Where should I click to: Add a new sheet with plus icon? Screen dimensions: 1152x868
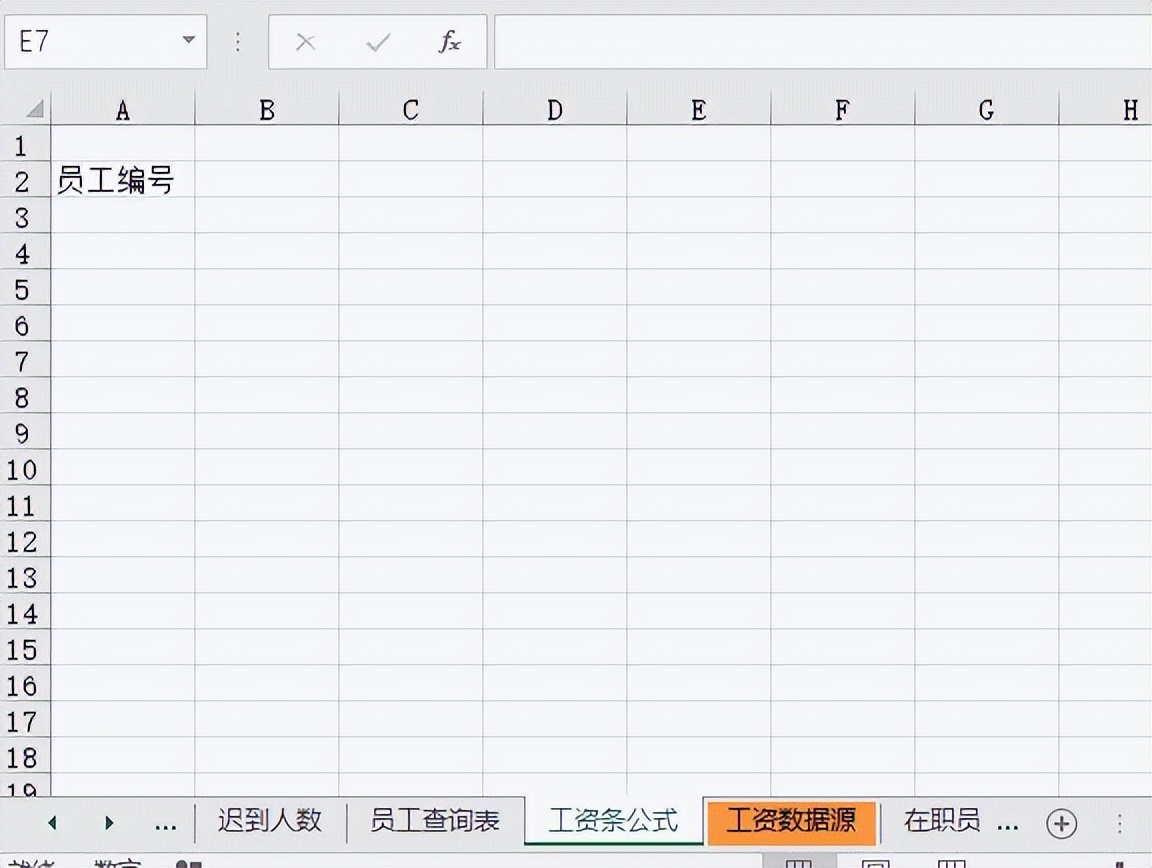[1061, 823]
